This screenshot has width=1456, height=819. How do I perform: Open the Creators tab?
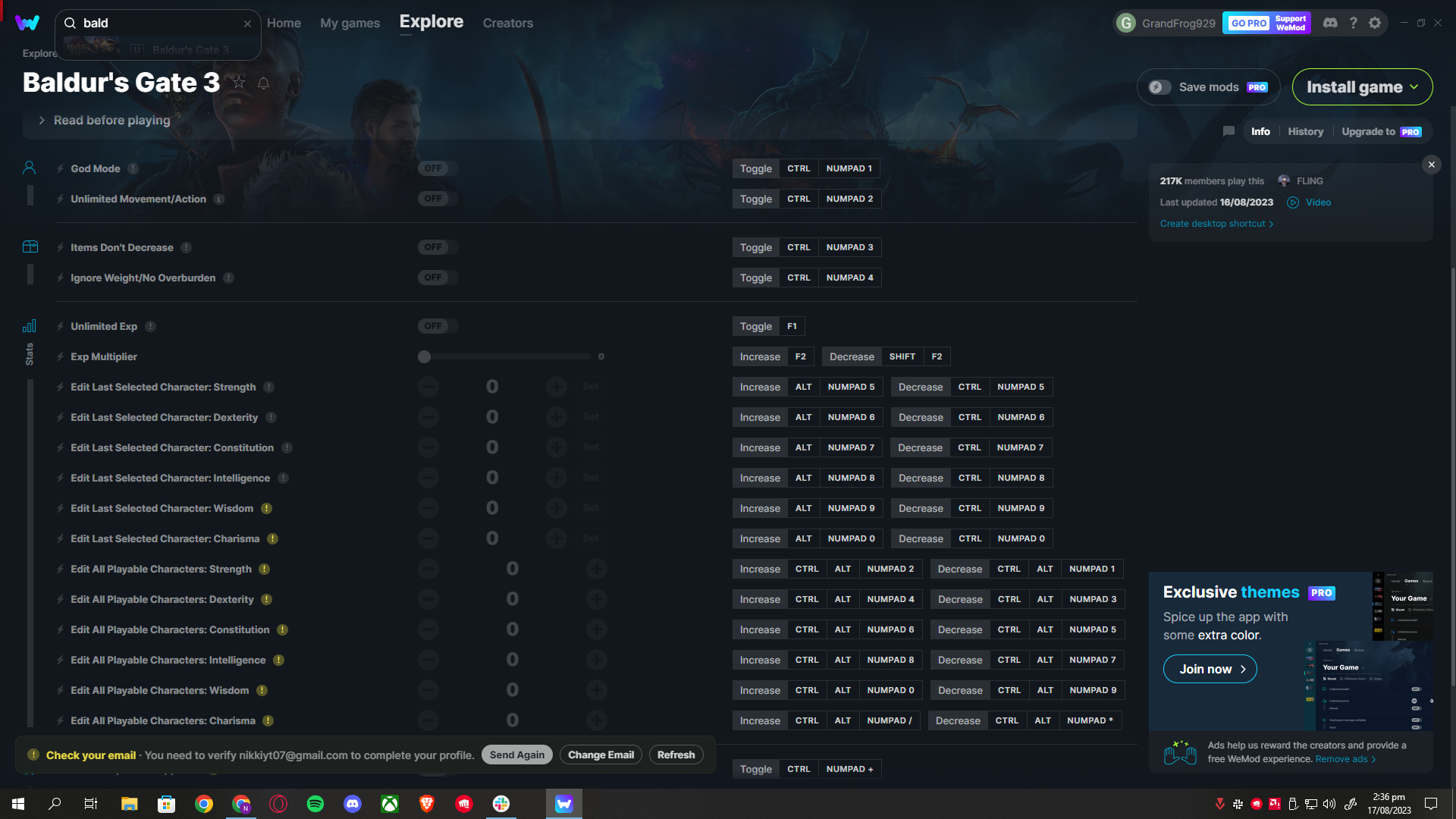click(x=507, y=23)
